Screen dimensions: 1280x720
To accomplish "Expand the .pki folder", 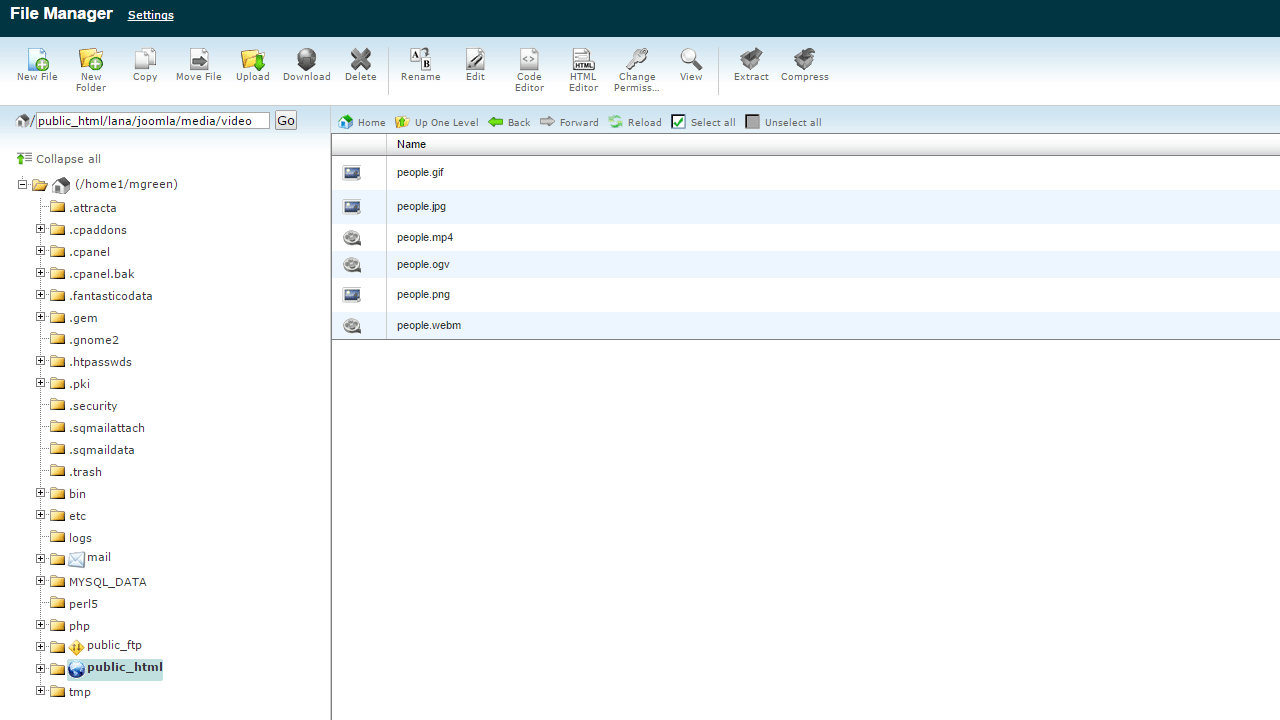I will (x=41, y=383).
